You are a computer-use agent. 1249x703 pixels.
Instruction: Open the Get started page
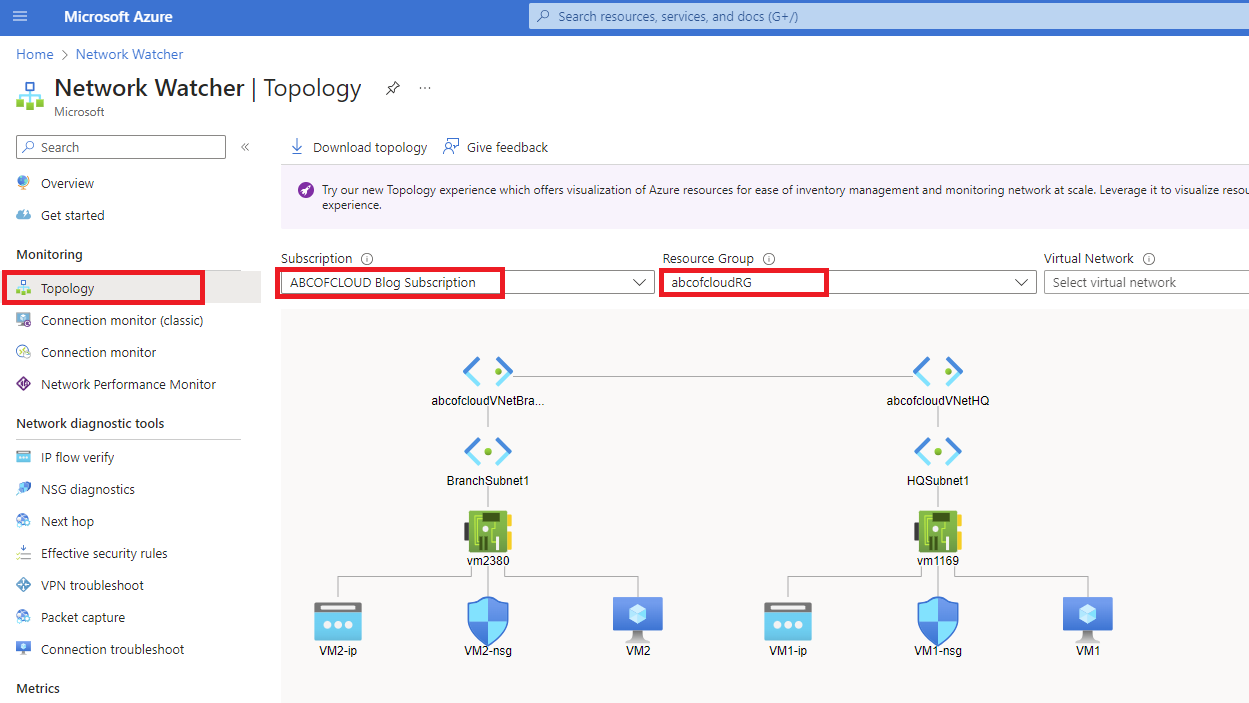[x=74, y=215]
